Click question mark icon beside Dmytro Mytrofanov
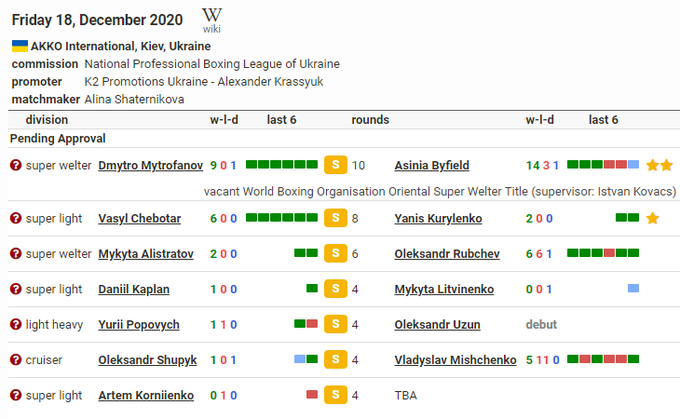Viewport: 680px width, 419px height. 15,165
